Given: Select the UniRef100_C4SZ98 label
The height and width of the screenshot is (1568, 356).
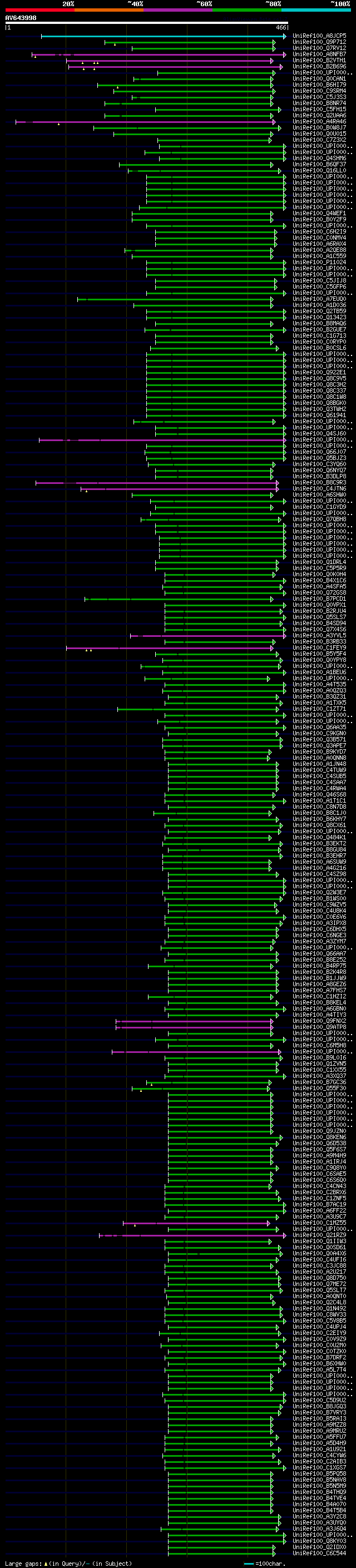Looking at the screenshot, I should 319,874.
